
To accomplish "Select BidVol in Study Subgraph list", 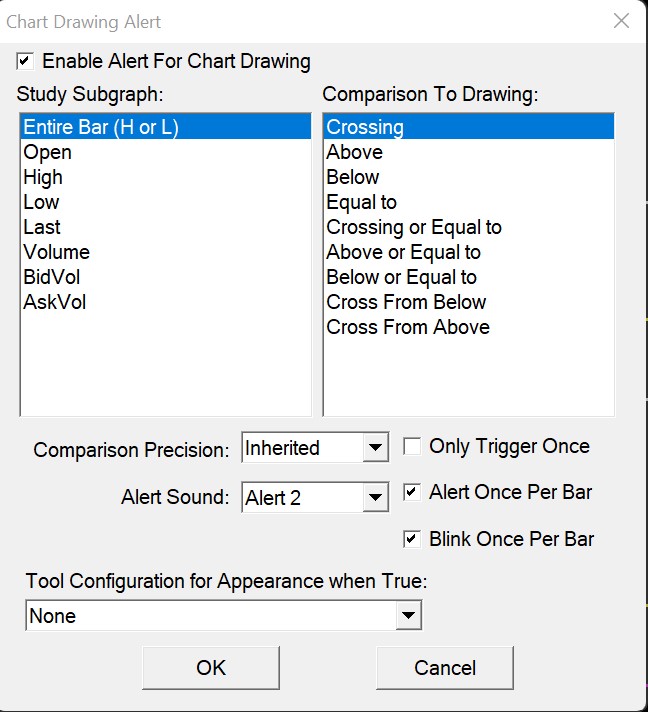I will 166,277.
